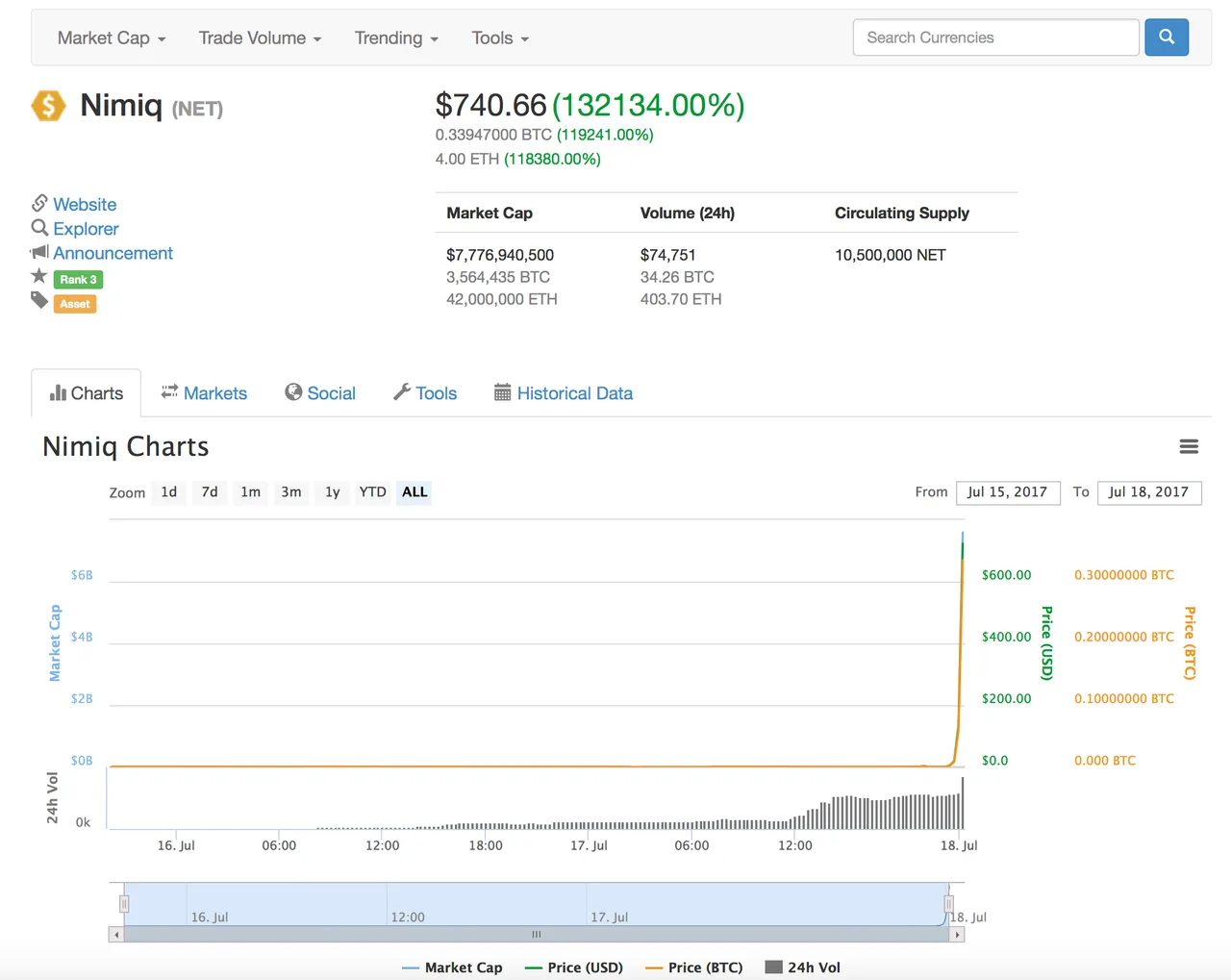Open the Trade Volume dropdown menu
The height and width of the screenshot is (980, 1231).
[260, 38]
